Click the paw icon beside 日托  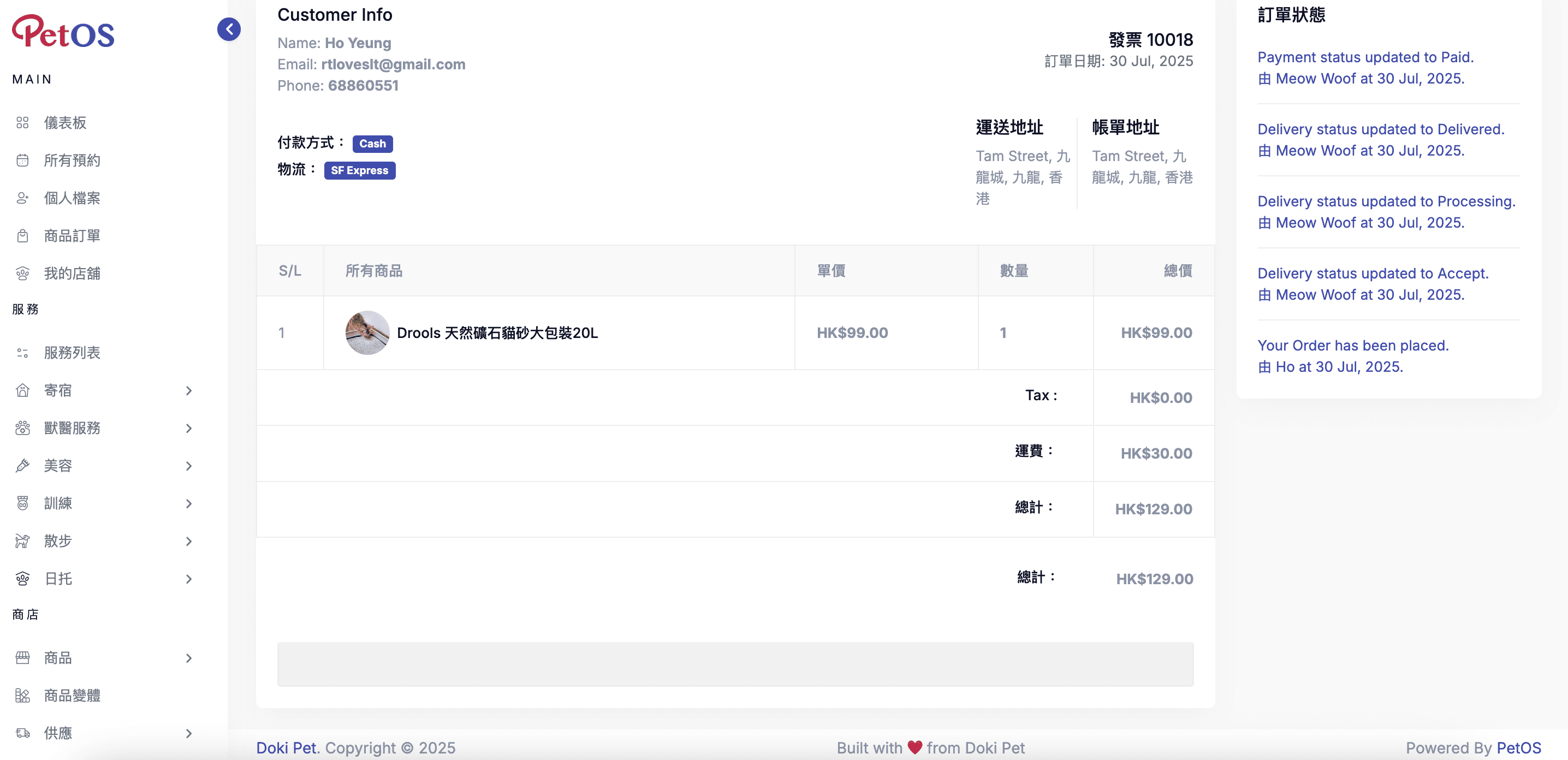click(x=22, y=579)
